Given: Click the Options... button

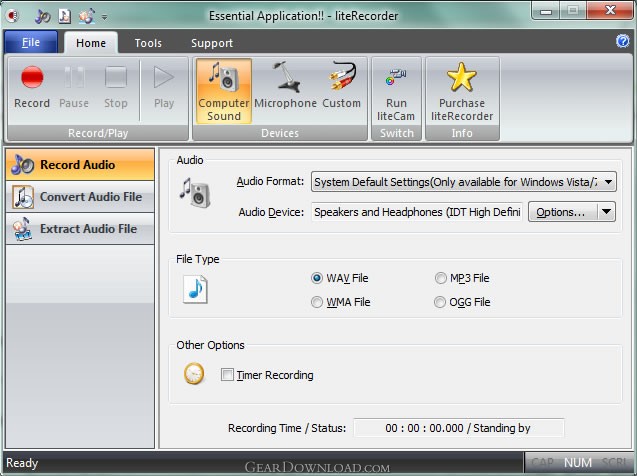Looking at the screenshot, I should click(x=563, y=212).
